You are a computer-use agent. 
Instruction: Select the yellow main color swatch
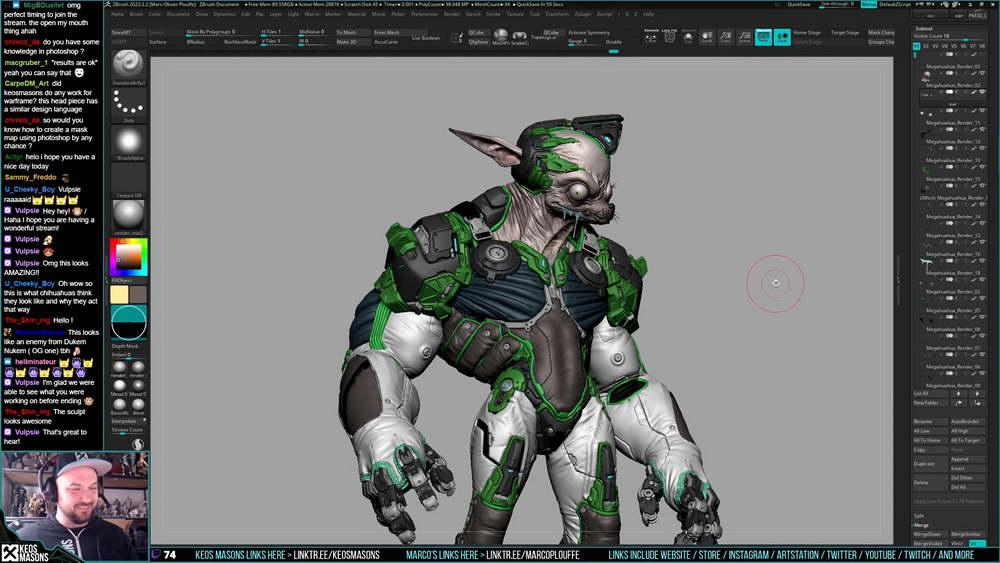point(119,294)
